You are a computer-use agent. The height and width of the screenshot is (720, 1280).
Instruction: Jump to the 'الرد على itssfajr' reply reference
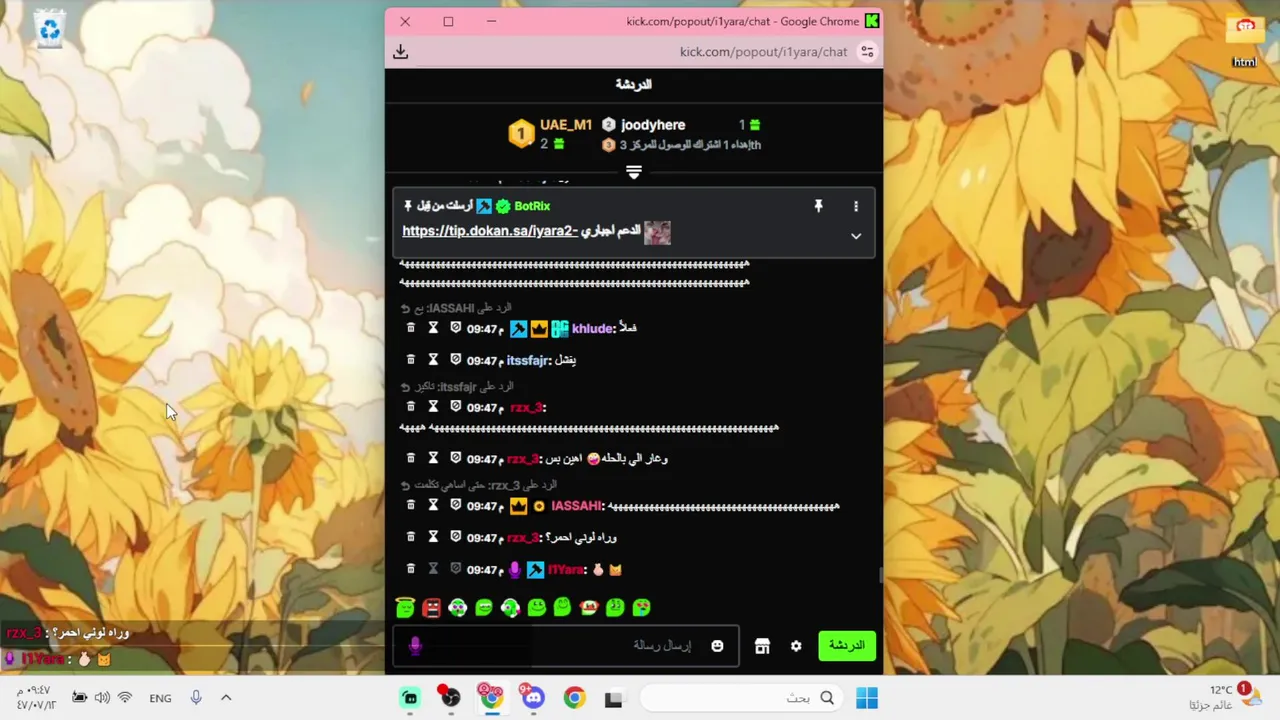(x=457, y=387)
